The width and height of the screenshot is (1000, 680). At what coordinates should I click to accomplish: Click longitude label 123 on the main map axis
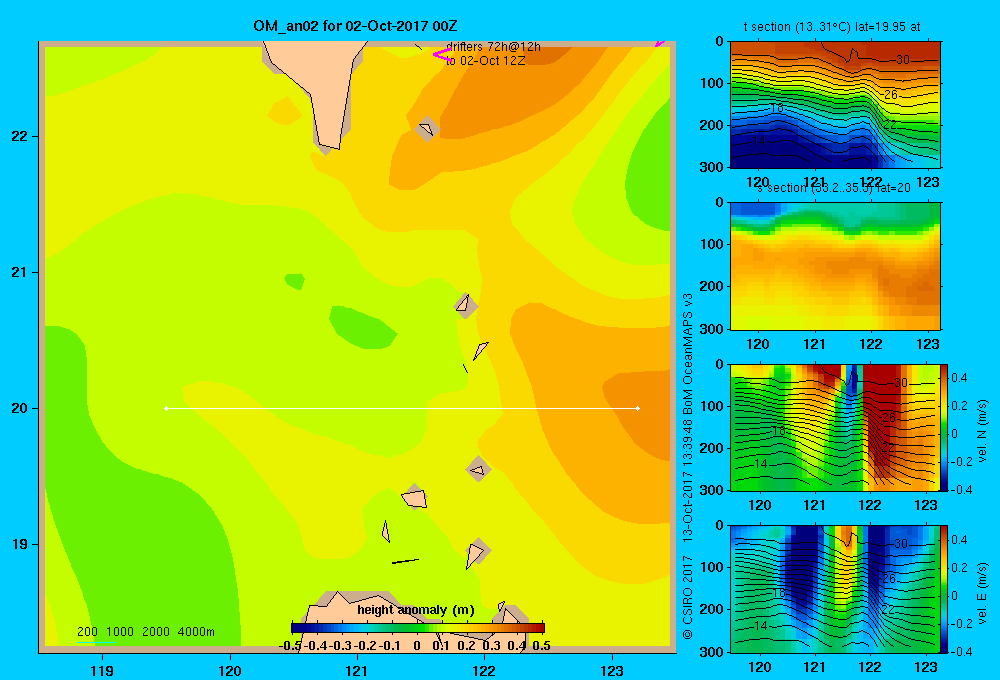point(612,671)
